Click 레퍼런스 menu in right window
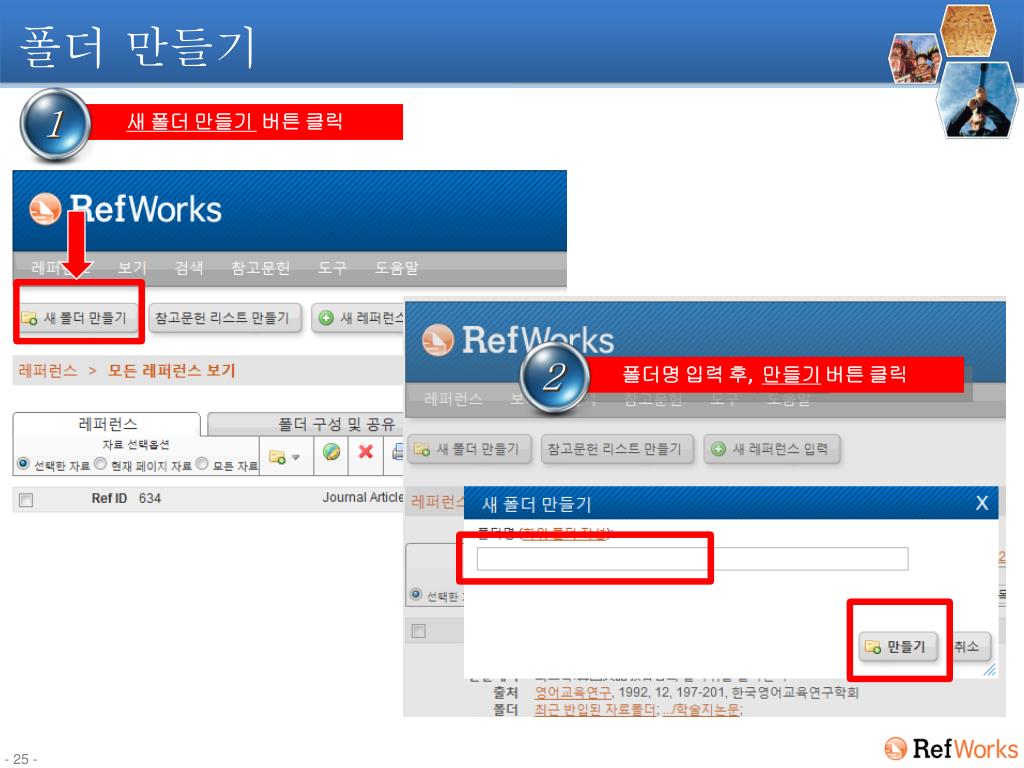 click(x=453, y=399)
